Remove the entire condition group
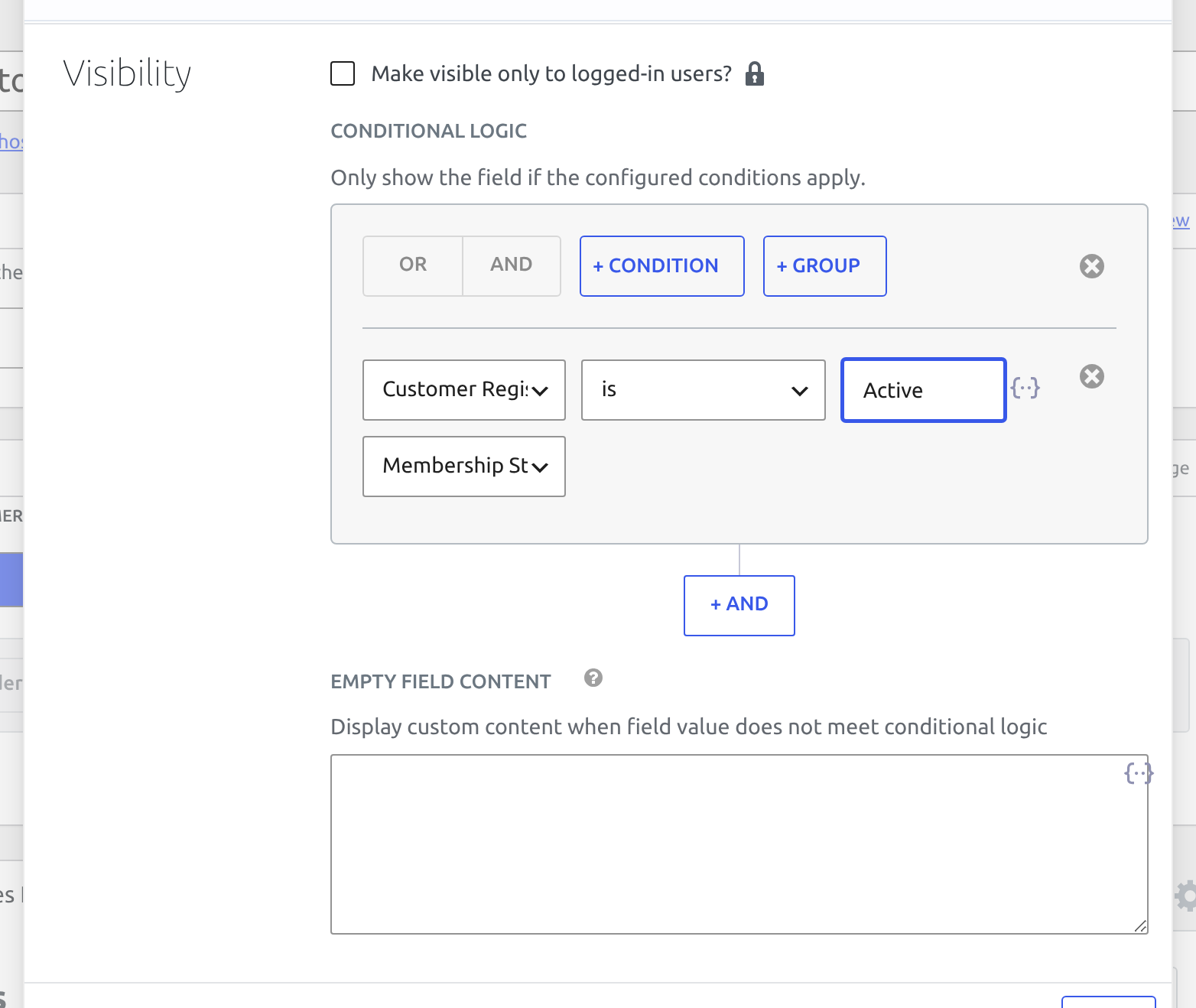This screenshot has height=1008, width=1196. (1092, 266)
